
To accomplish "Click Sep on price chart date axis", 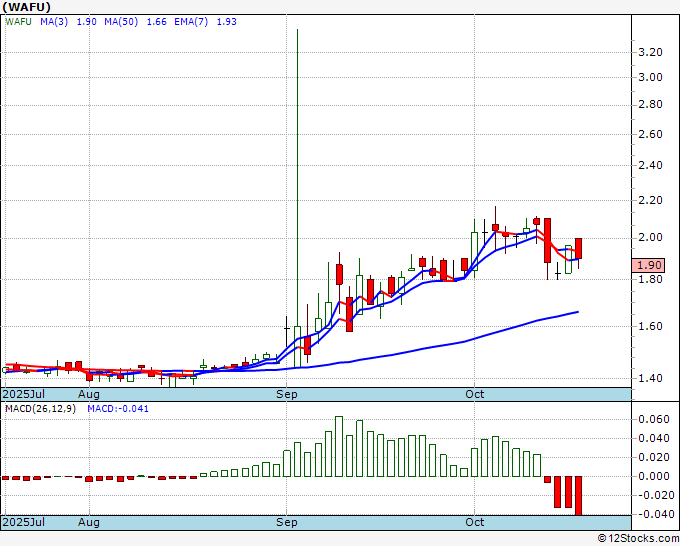I will 287,394.
